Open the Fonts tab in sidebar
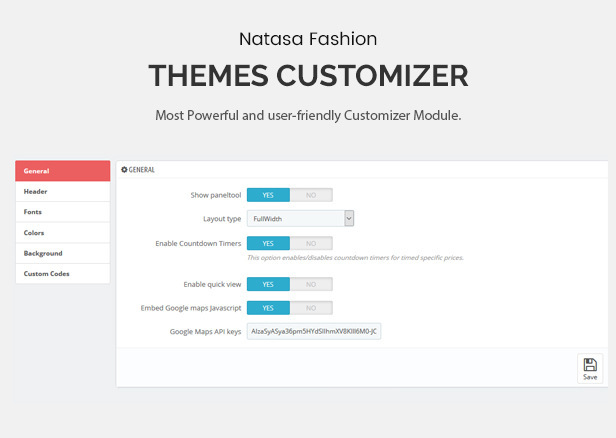Screen dimensions: 616x438 [x=62, y=212]
